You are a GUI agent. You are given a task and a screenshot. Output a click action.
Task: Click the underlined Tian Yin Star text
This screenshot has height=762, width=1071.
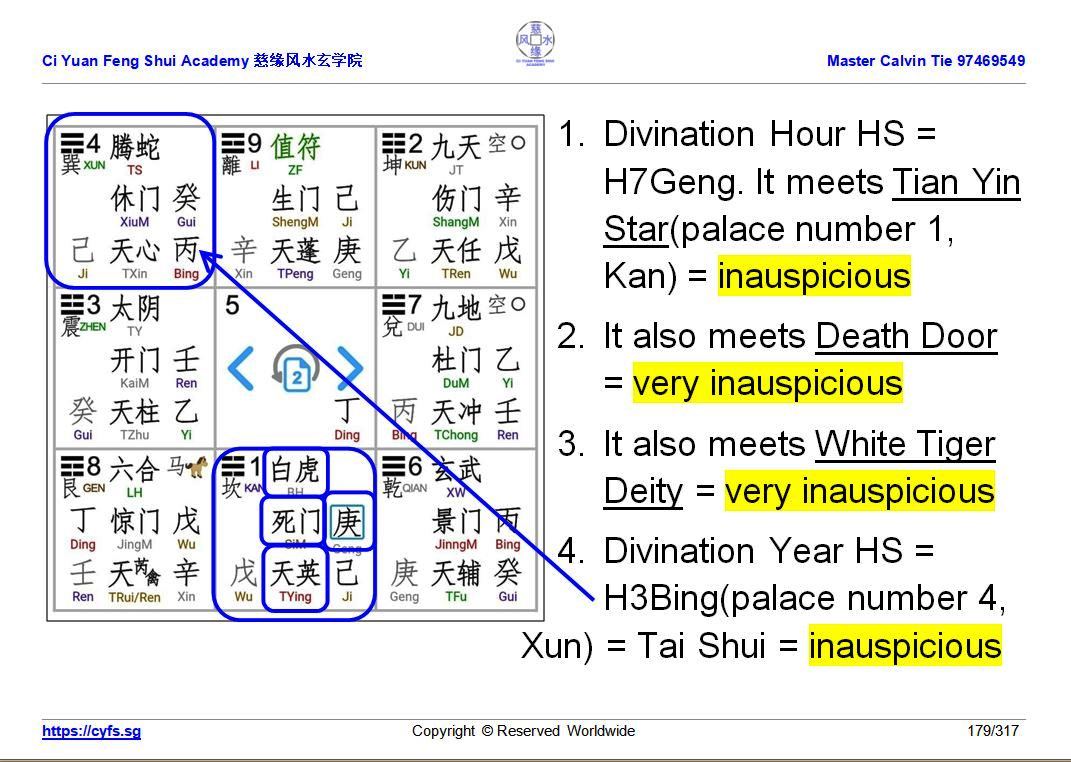click(812, 206)
